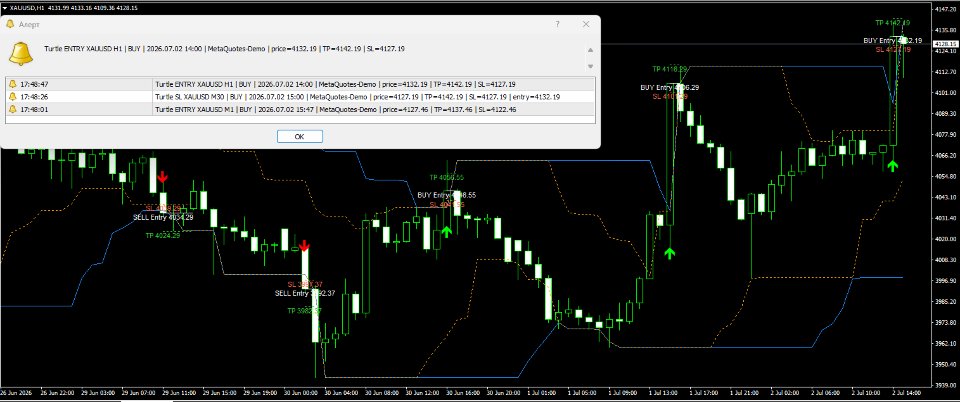Click the green buy arrow near BUY Entry 4106.29
This screenshot has width=960, height=402.
[670, 253]
